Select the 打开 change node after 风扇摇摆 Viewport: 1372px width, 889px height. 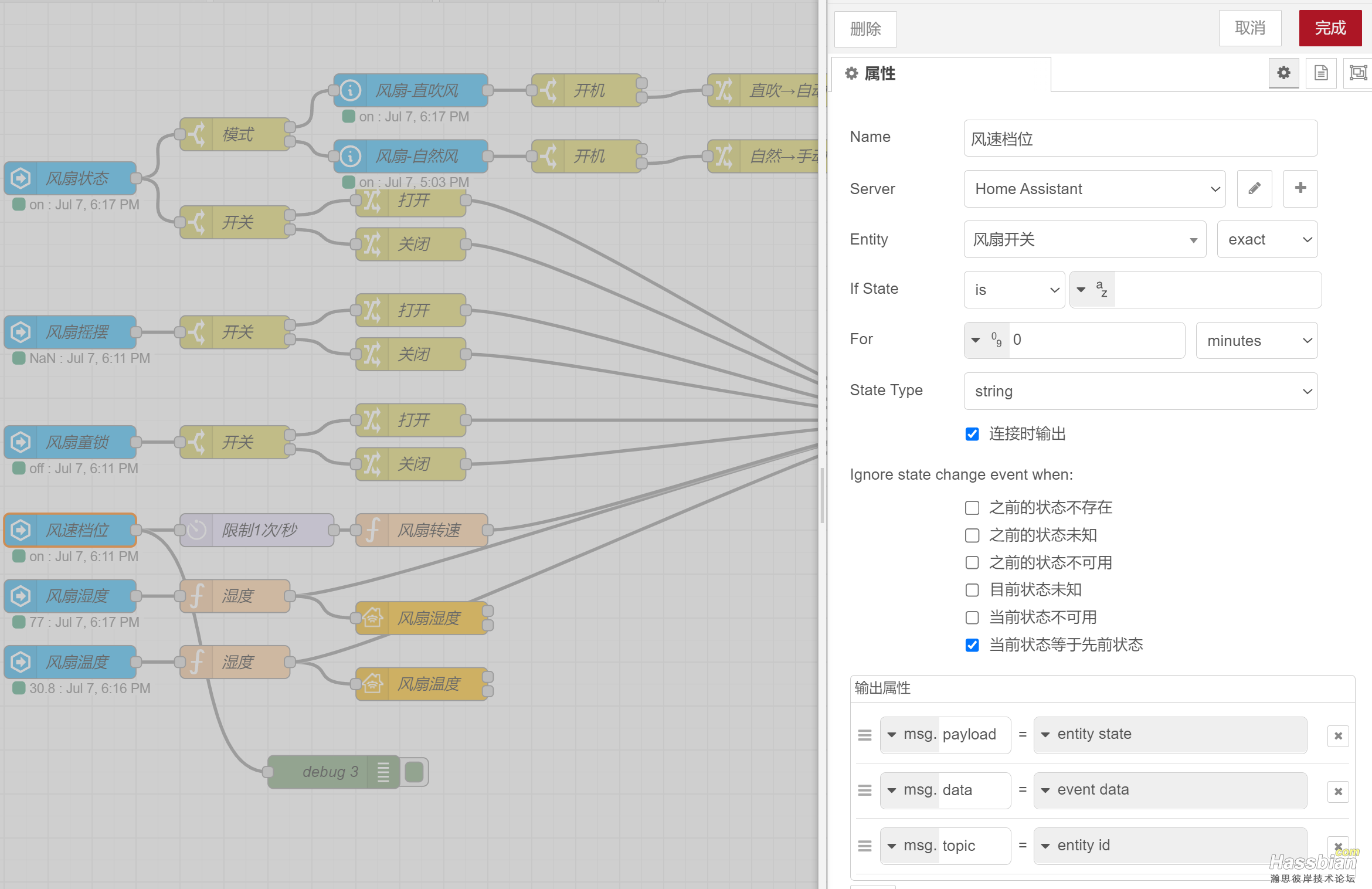410,310
